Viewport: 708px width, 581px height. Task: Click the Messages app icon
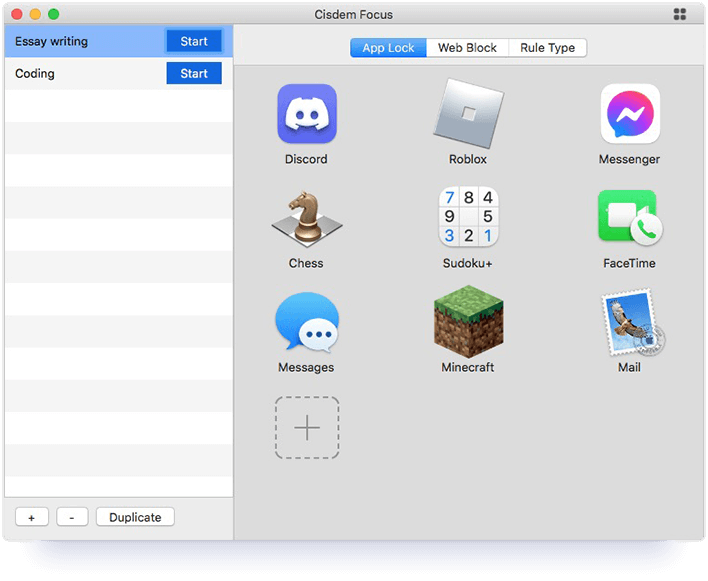(x=307, y=322)
